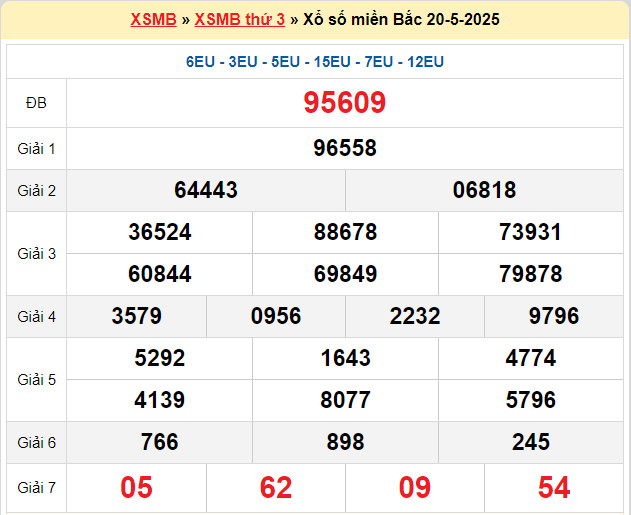The width and height of the screenshot is (631, 515).
Task: Click the Giải 6 row label
Action: pyautogui.click(x=36, y=443)
